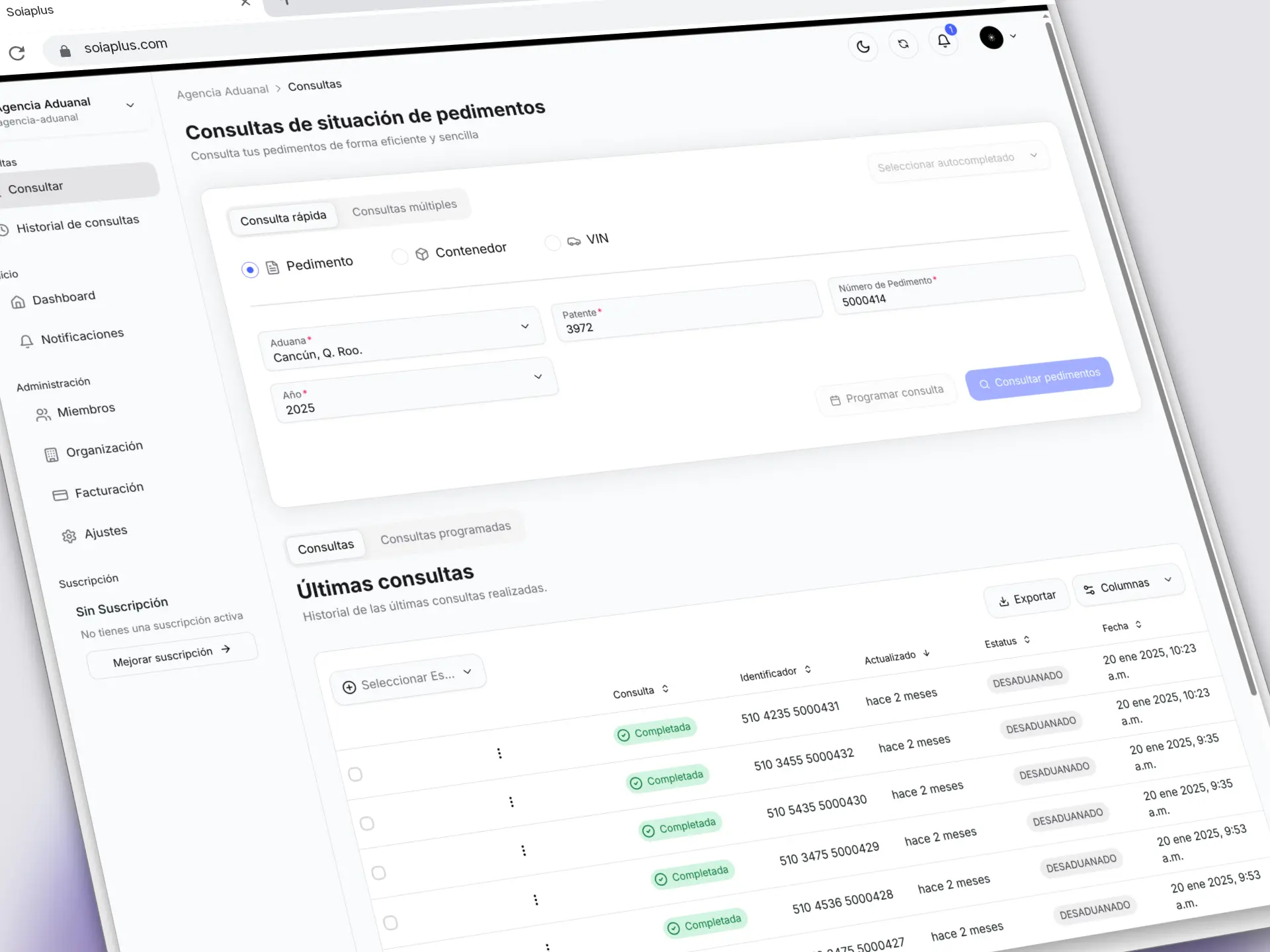
Task: Click the site lock icon in address bar
Action: click(65, 51)
